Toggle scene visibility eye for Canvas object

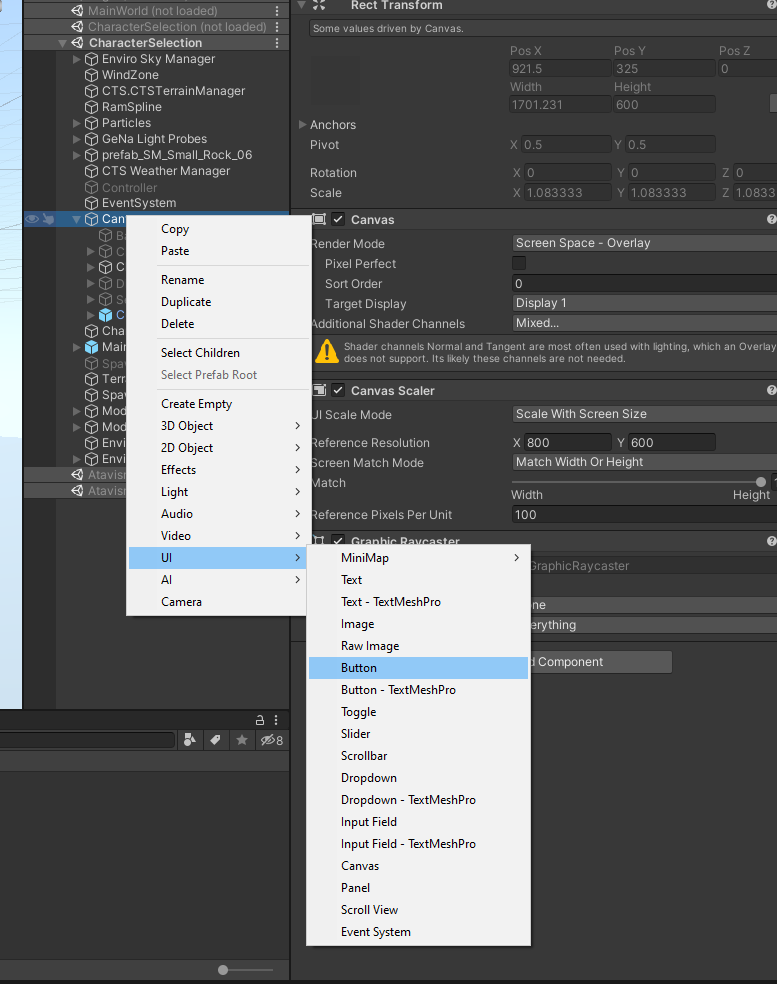pyautogui.click(x=32, y=219)
